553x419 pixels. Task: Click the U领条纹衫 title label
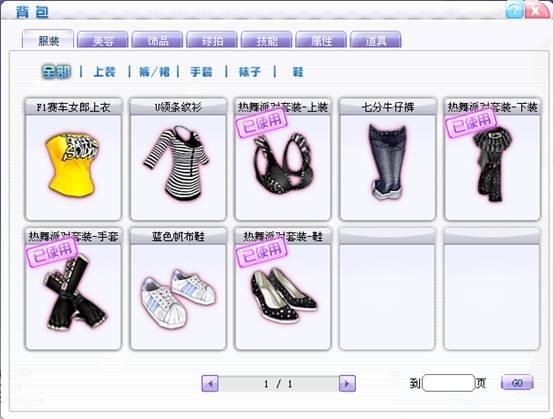pyautogui.click(x=178, y=107)
